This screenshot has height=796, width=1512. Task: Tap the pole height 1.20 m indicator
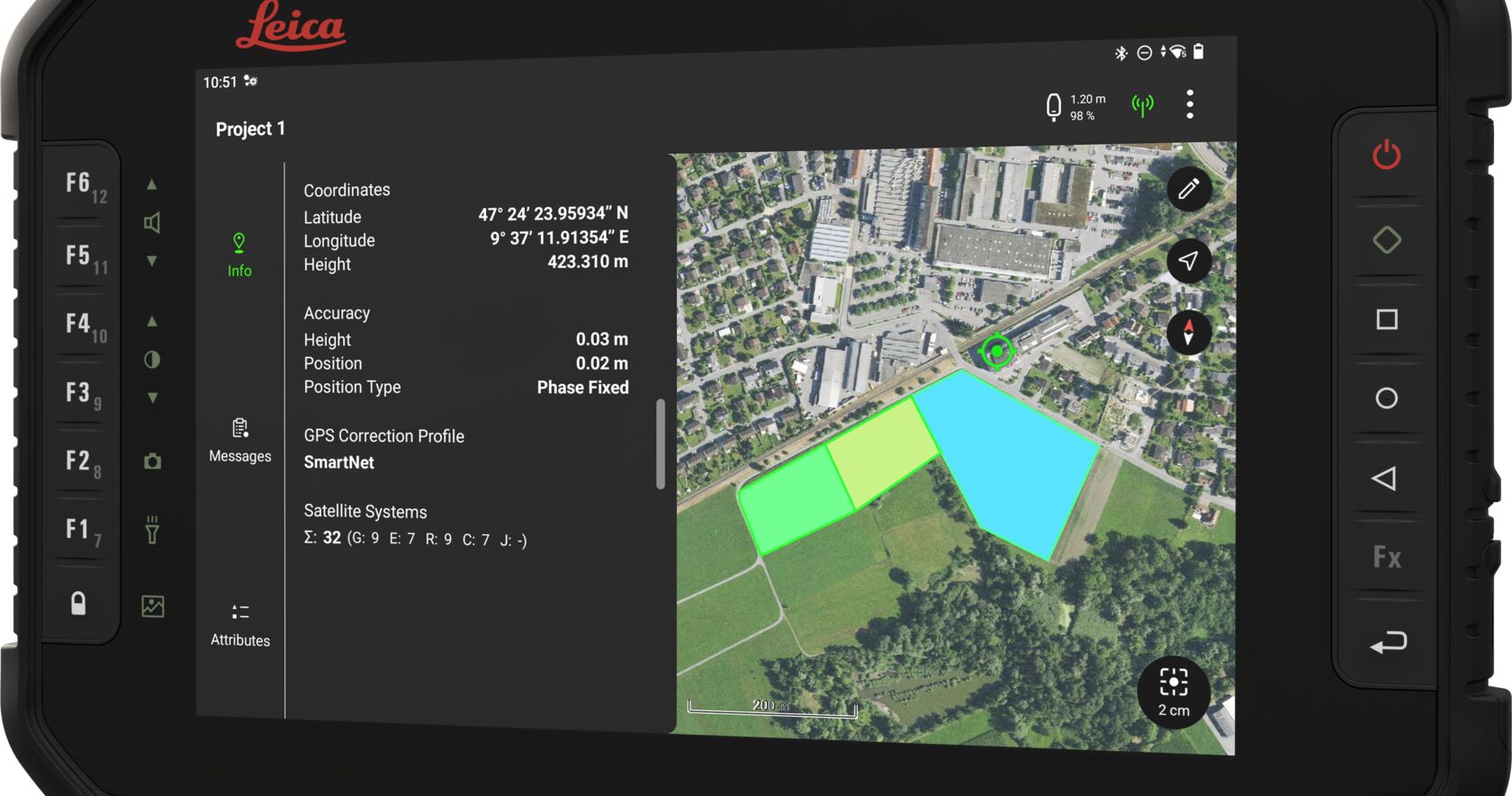[x=1075, y=107]
